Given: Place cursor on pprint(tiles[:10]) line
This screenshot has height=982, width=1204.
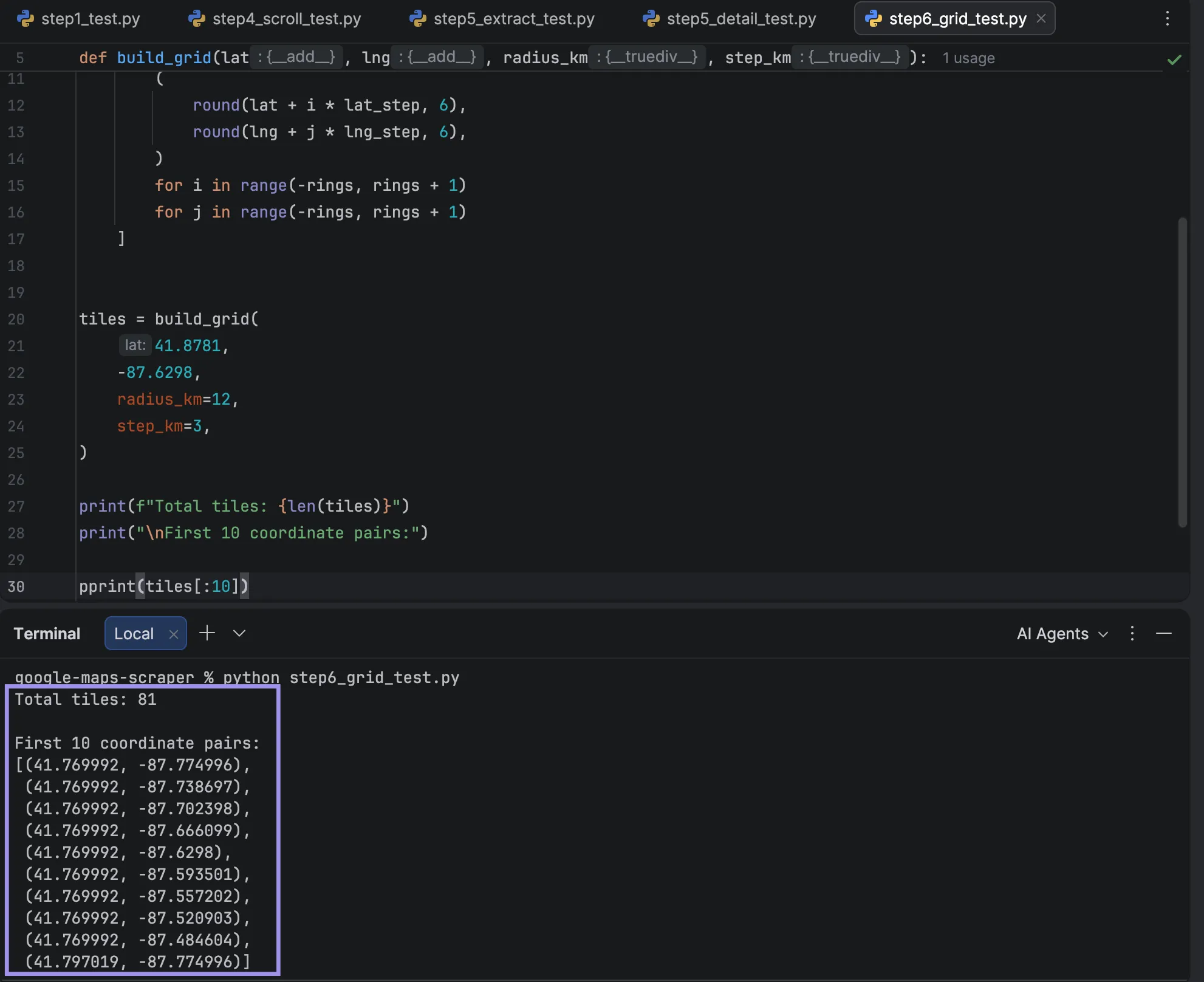Looking at the screenshot, I should pyautogui.click(x=163, y=586).
